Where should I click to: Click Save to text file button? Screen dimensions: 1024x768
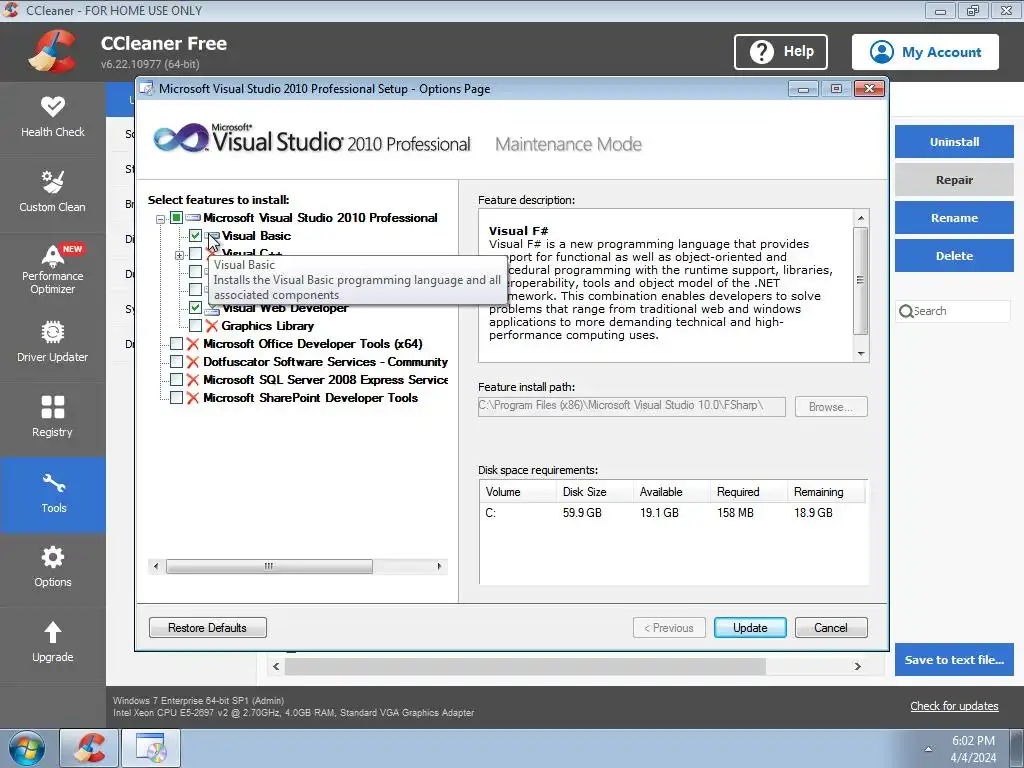[954, 660]
